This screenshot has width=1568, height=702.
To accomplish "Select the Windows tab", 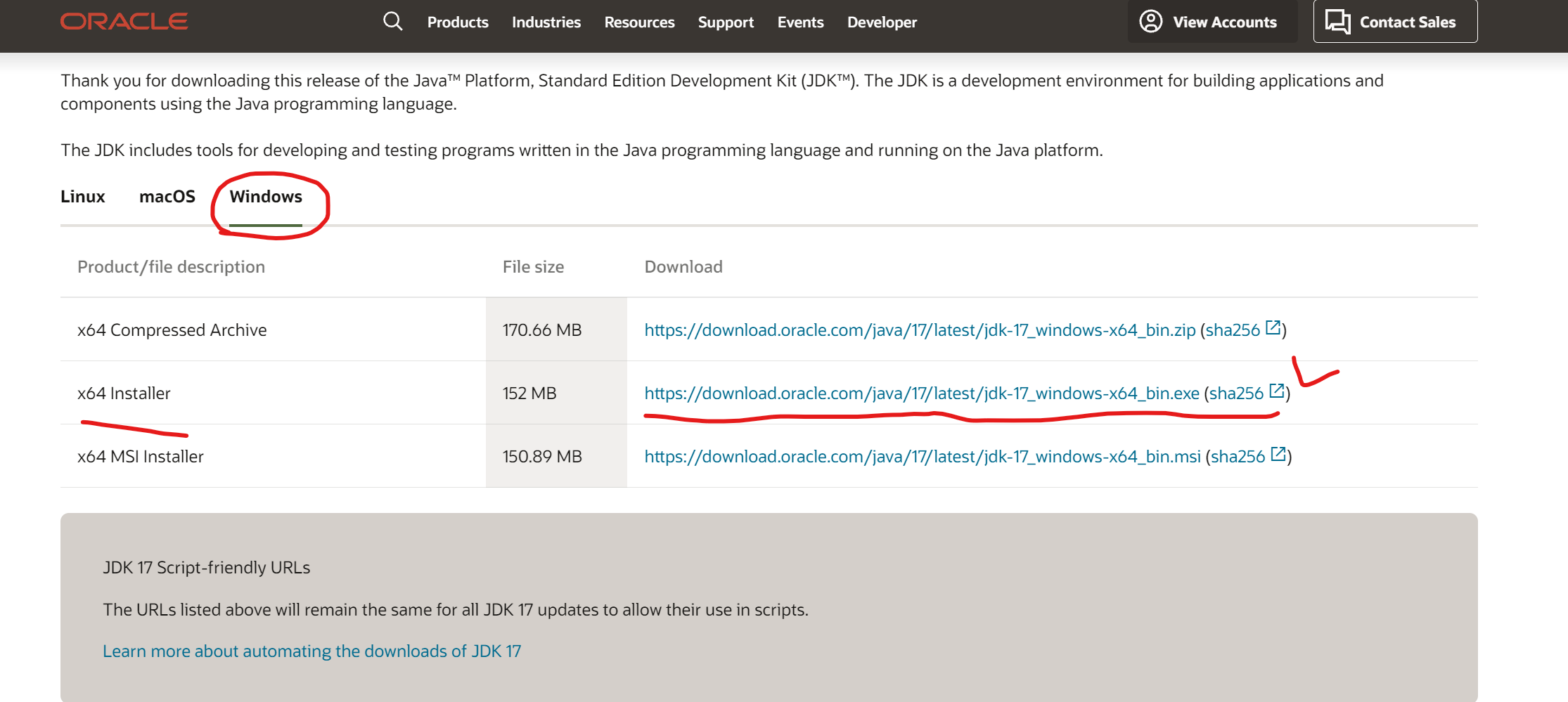I will pyautogui.click(x=266, y=197).
